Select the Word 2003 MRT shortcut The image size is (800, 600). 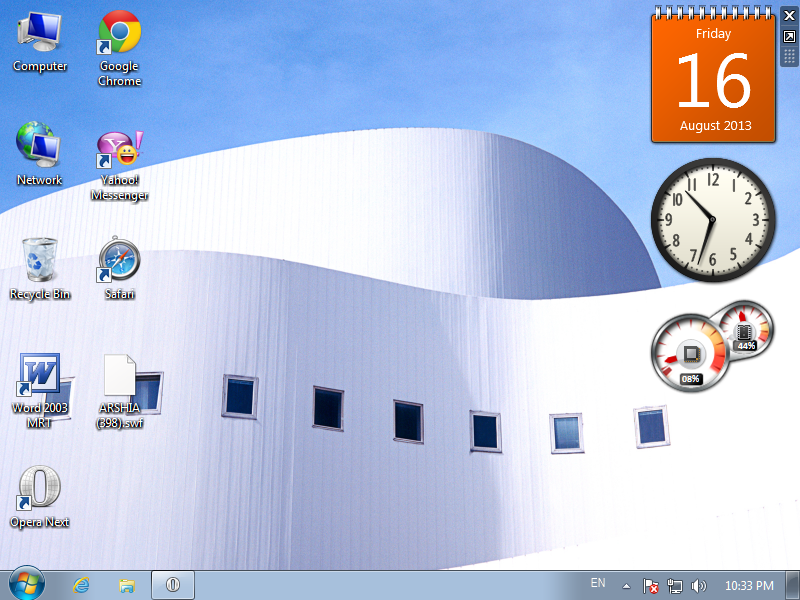tap(40, 390)
